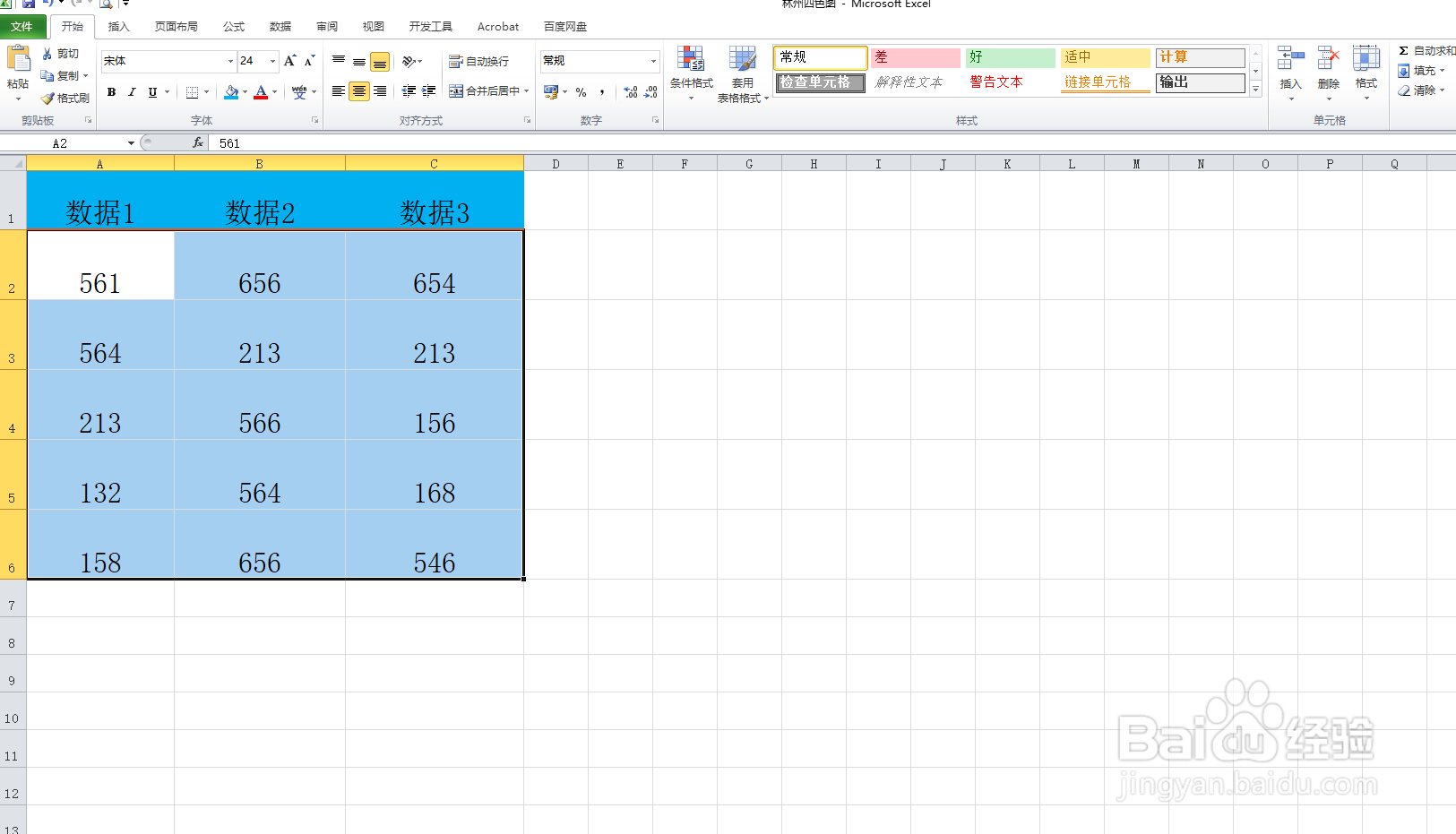Toggle bottom vertical alignment
1456x834 pixels.
[x=380, y=62]
